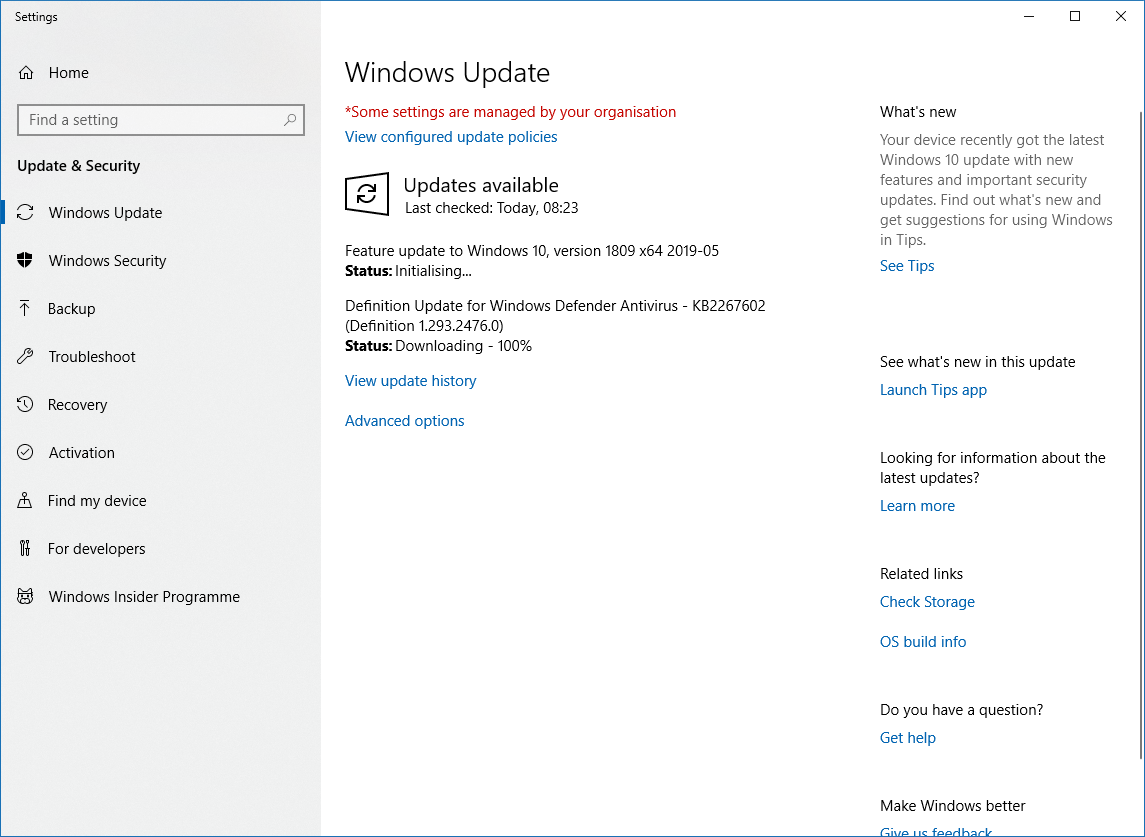The height and width of the screenshot is (837, 1145).
Task: Click Definition Update KB2267602 text
Action: [x=555, y=316]
